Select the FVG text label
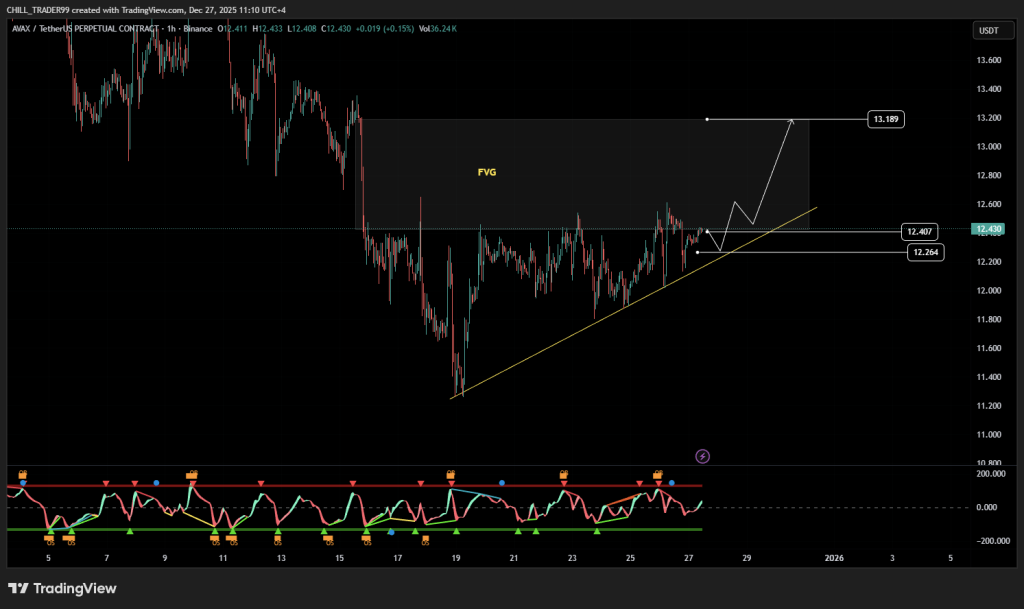 coord(487,172)
